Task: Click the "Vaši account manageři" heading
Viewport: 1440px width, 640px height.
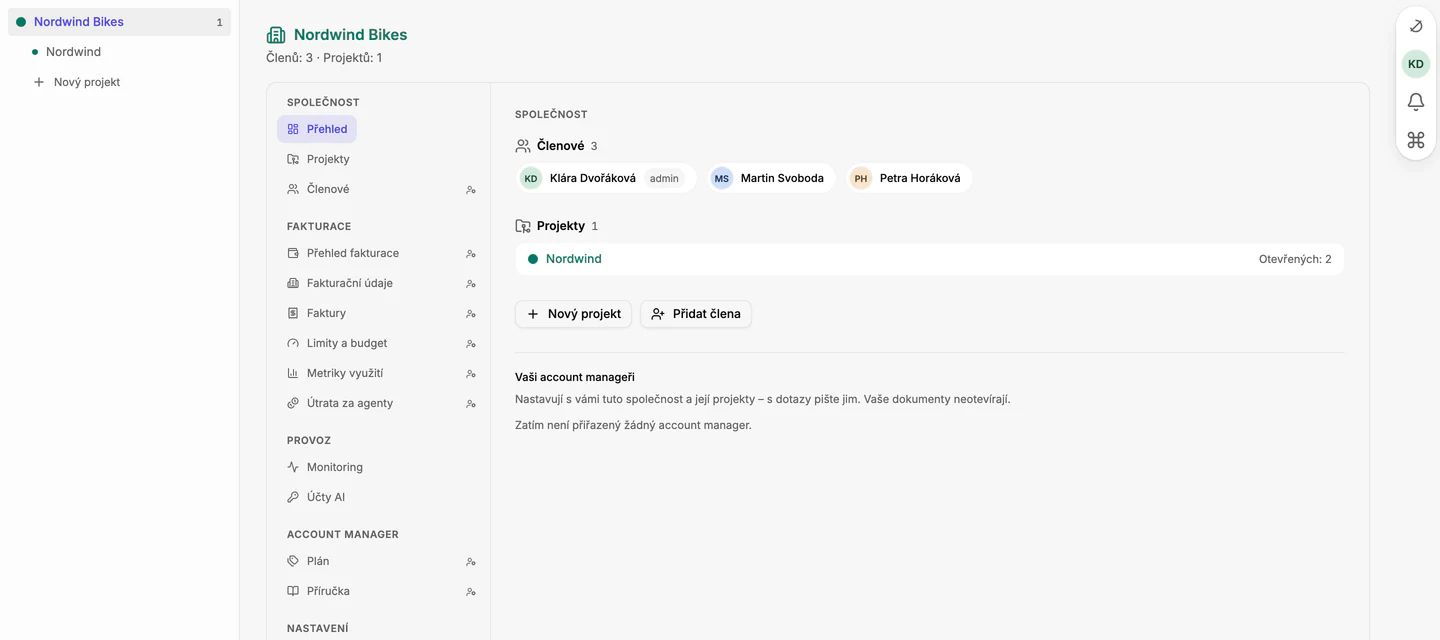Action: click(x=575, y=377)
